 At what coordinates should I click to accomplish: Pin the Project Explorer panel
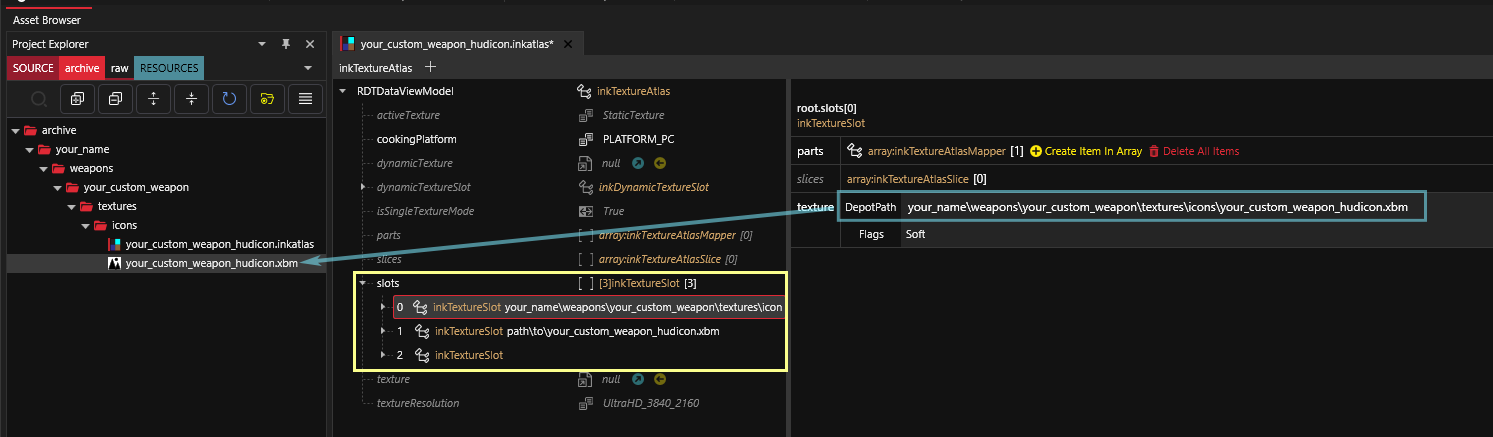[286, 44]
